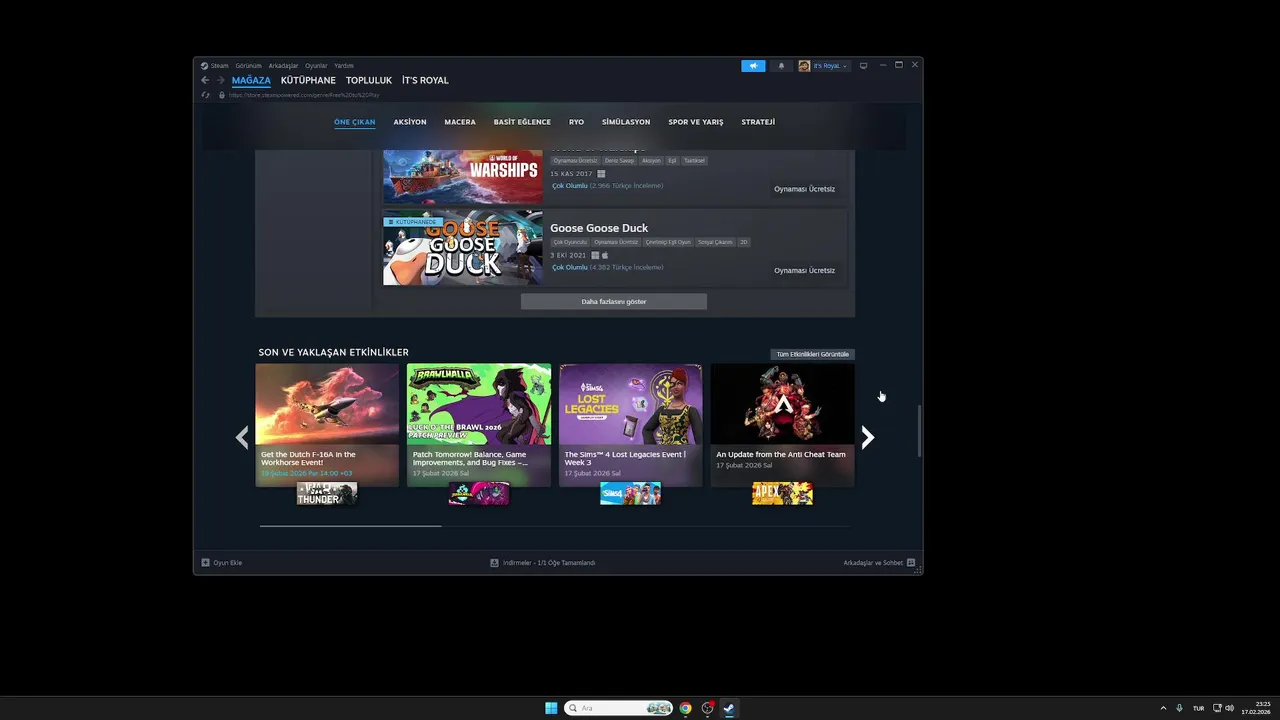Open the volume control in the system tray
1280x720 pixels.
[1229, 708]
